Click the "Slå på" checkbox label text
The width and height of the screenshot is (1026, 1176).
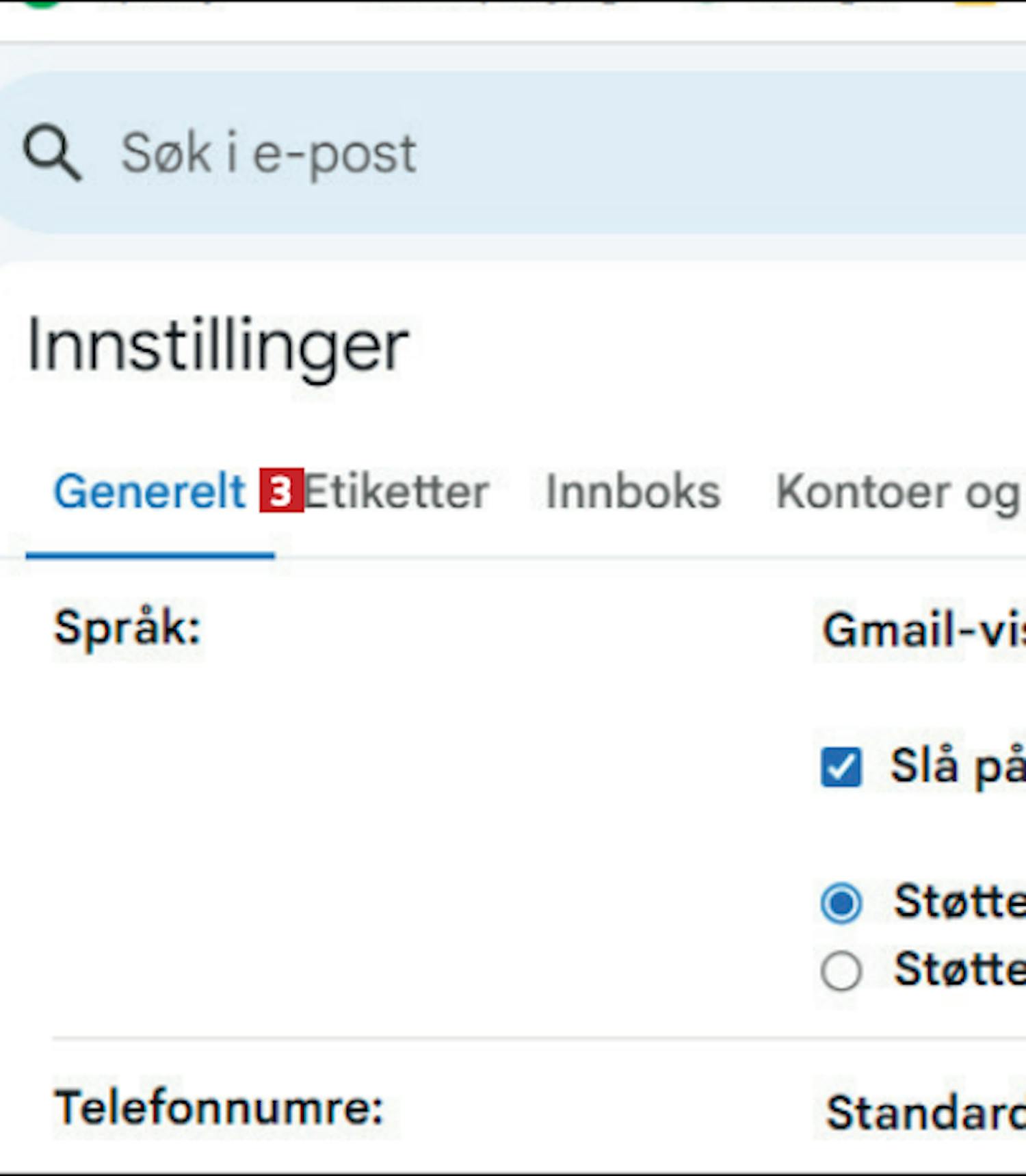(958, 766)
